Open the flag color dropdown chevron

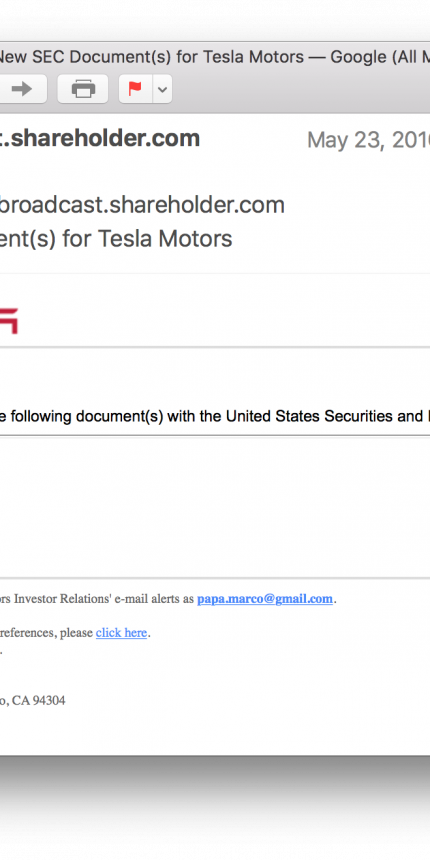[162, 89]
